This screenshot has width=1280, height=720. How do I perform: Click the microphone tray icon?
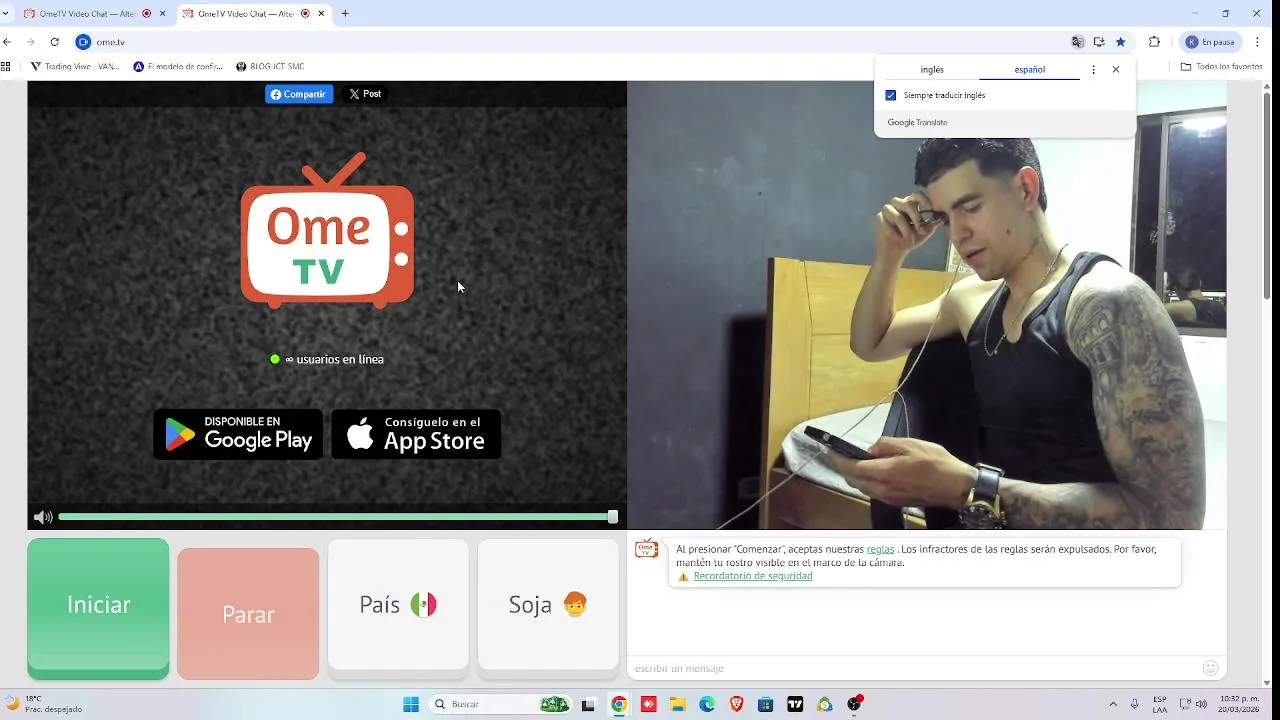coord(1134,704)
